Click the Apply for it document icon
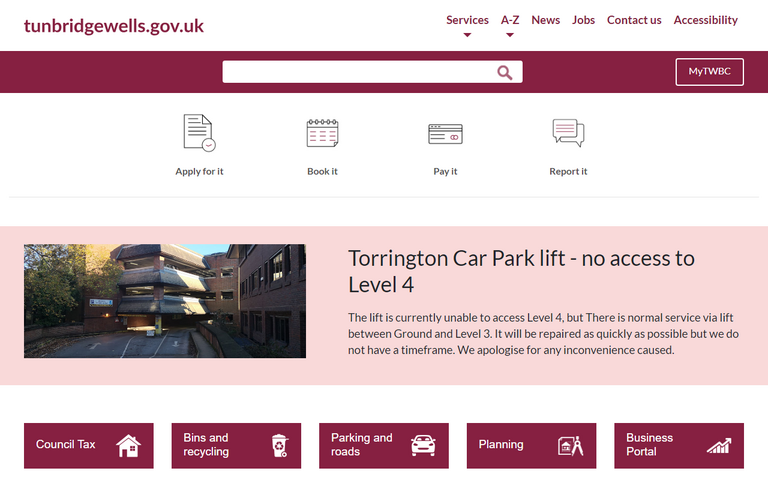The image size is (768, 480). pyautogui.click(x=199, y=133)
